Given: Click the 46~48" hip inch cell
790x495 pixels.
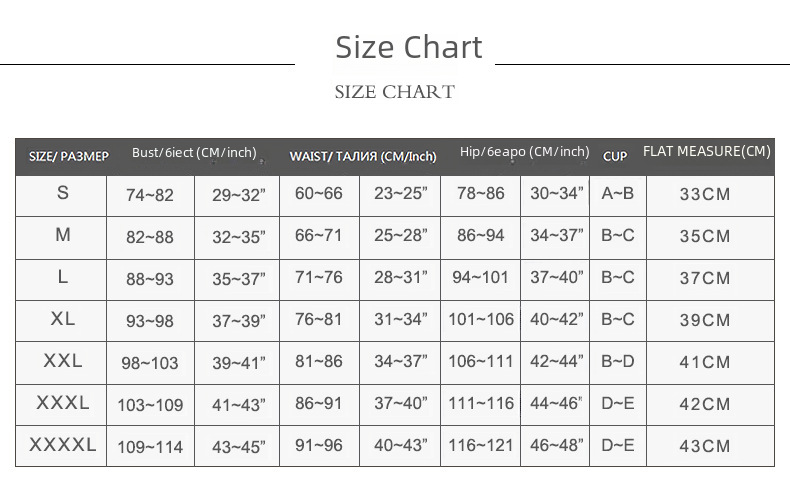Looking at the screenshot, I should [x=557, y=445].
